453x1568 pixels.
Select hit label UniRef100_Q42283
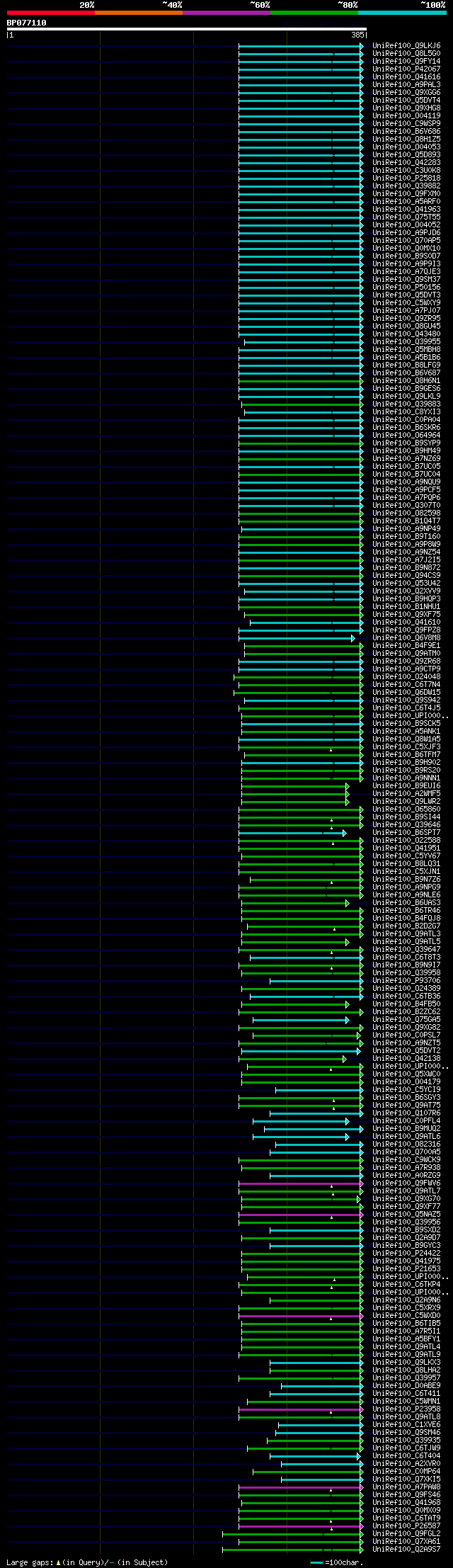[x=406, y=162]
